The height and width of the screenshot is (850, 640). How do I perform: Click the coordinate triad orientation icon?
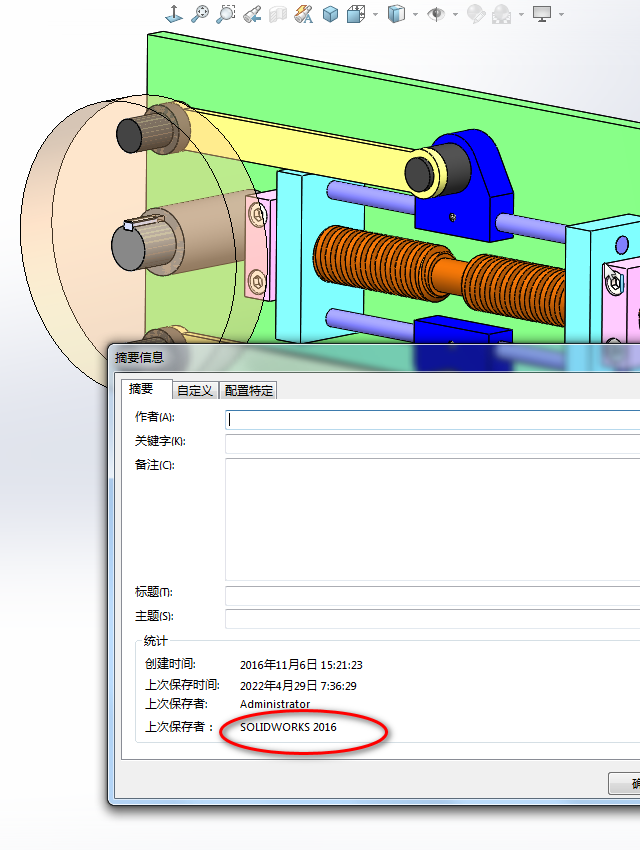[x=174, y=14]
